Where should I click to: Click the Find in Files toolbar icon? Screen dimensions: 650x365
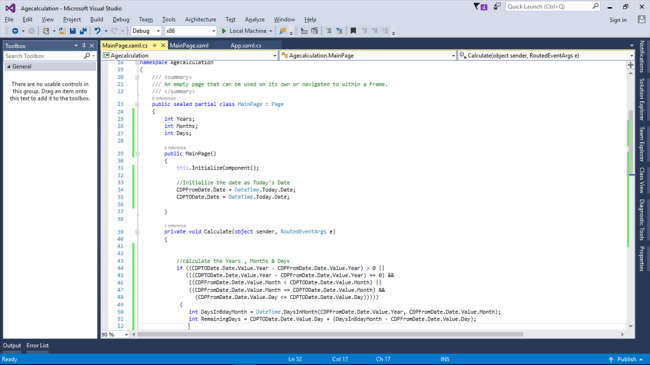point(283,31)
